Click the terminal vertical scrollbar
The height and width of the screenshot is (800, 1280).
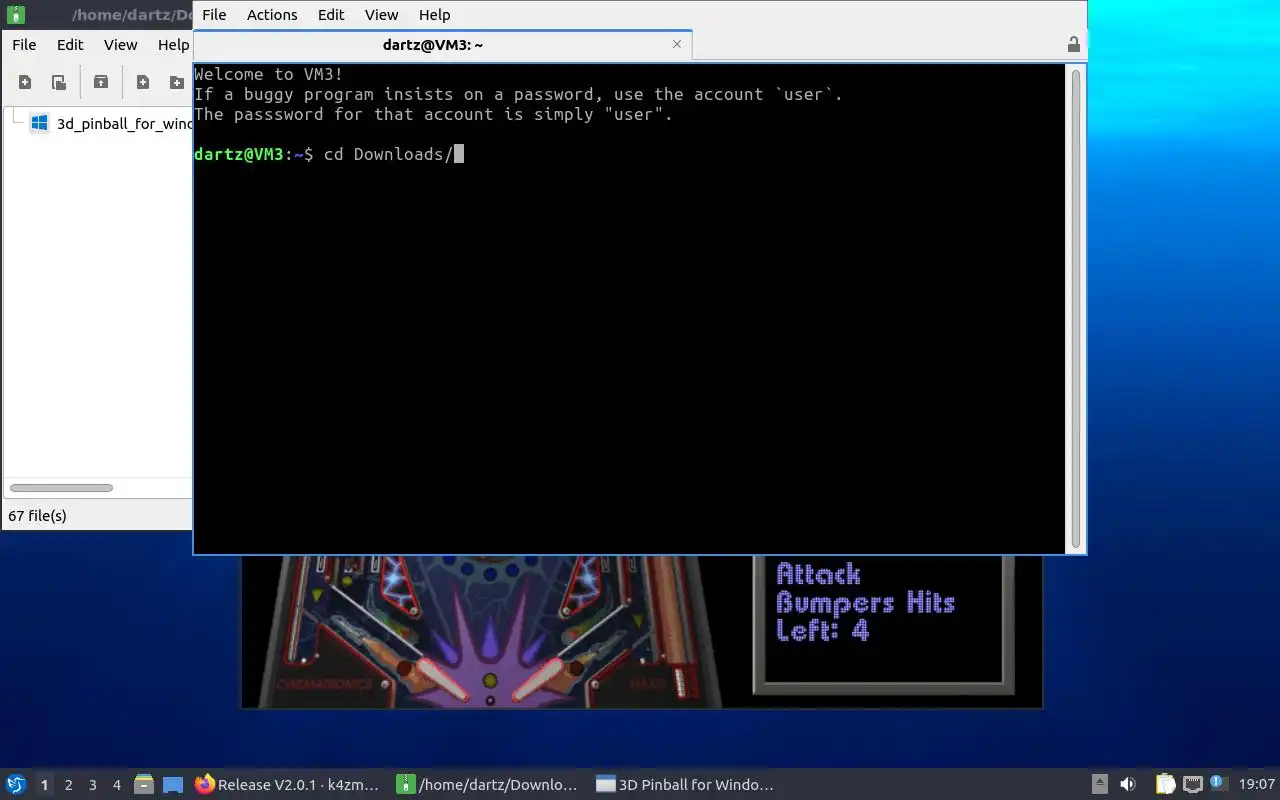[1076, 308]
